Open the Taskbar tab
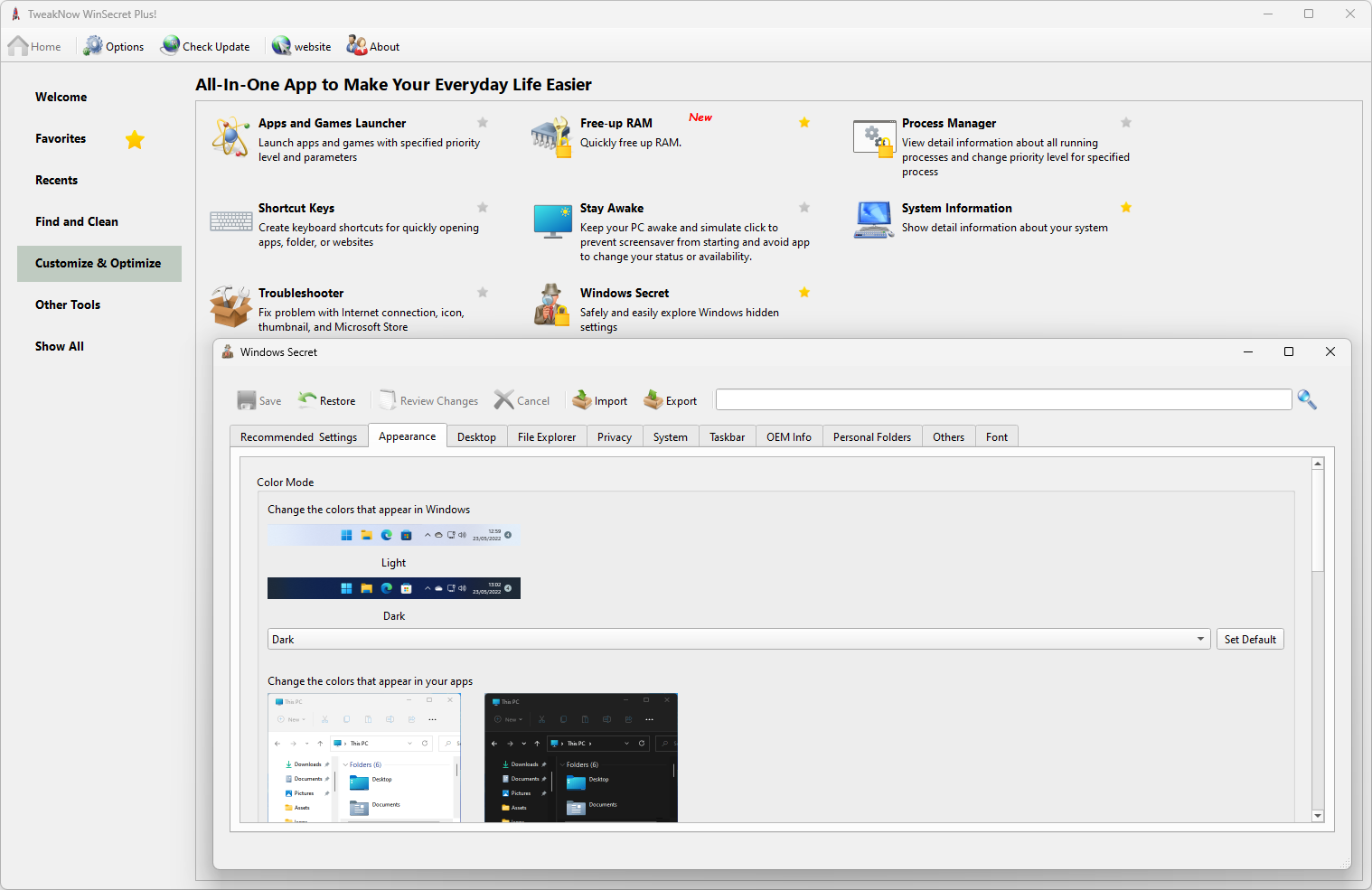The image size is (1372, 890). pos(727,437)
